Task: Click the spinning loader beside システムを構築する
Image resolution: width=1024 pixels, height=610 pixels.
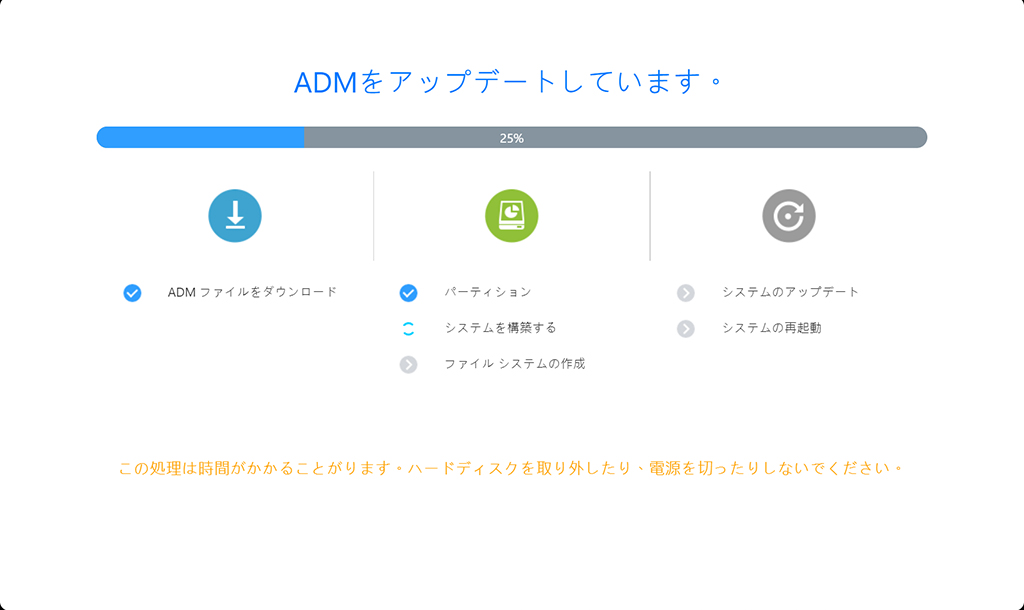Action: tap(408, 329)
